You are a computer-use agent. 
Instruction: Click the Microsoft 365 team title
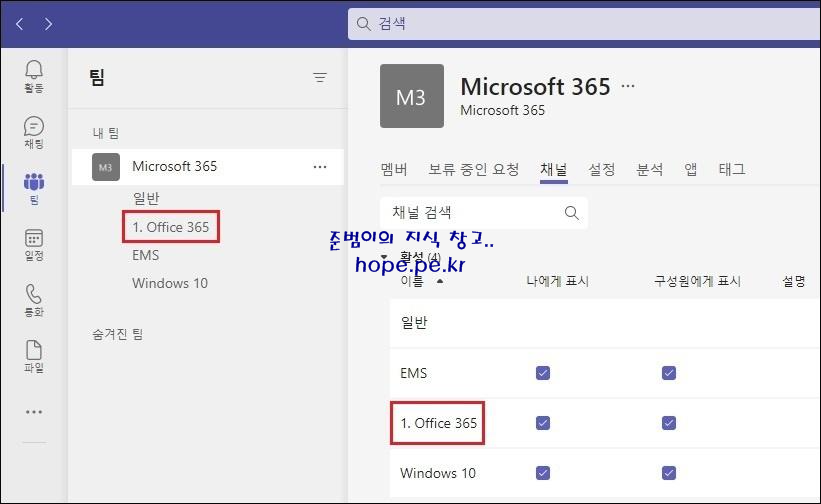[x=536, y=86]
